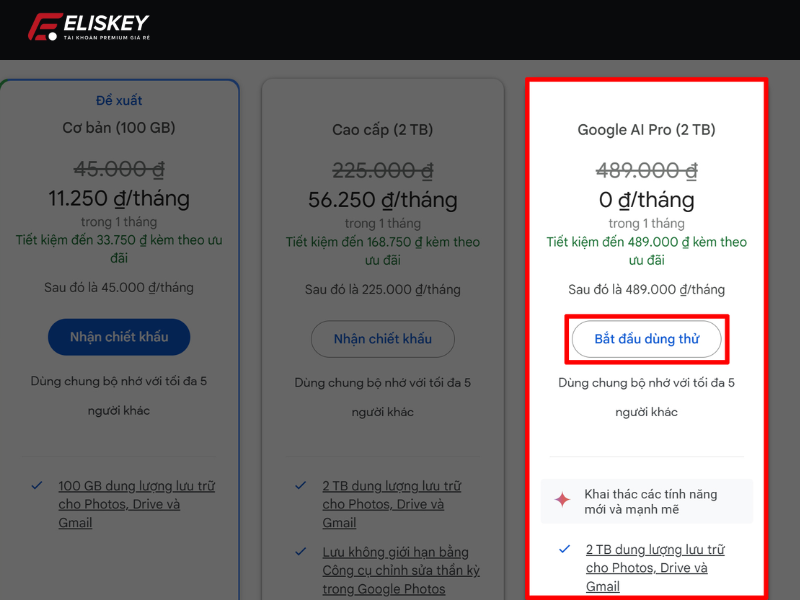This screenshot has width=800, height=600.
Task: Click the Khai thác các tính năng feature row
Action: pyautogui.click(x=646, y=501)
